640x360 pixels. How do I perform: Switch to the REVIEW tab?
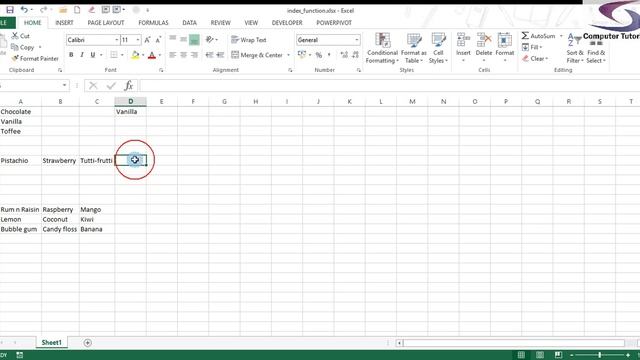221,23
